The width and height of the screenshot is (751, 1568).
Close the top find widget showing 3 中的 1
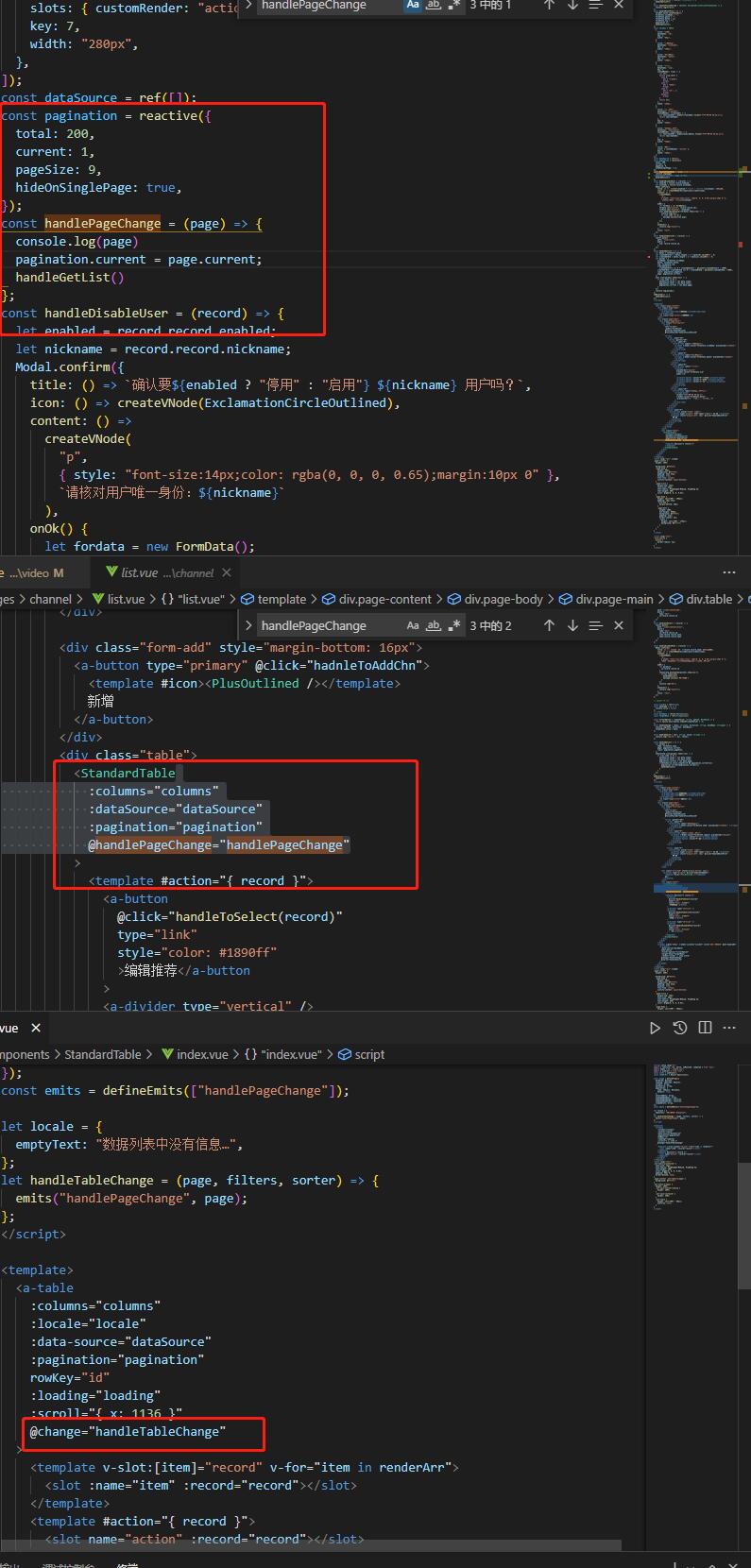coord(619,5)
